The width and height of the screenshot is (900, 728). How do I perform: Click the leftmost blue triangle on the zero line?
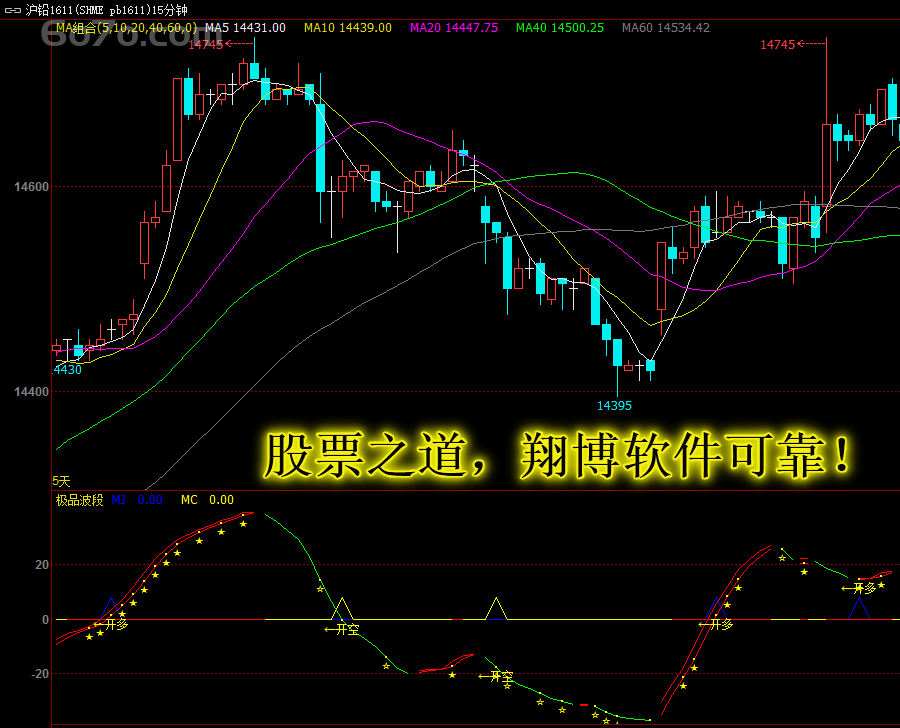(x=111, y=609)
